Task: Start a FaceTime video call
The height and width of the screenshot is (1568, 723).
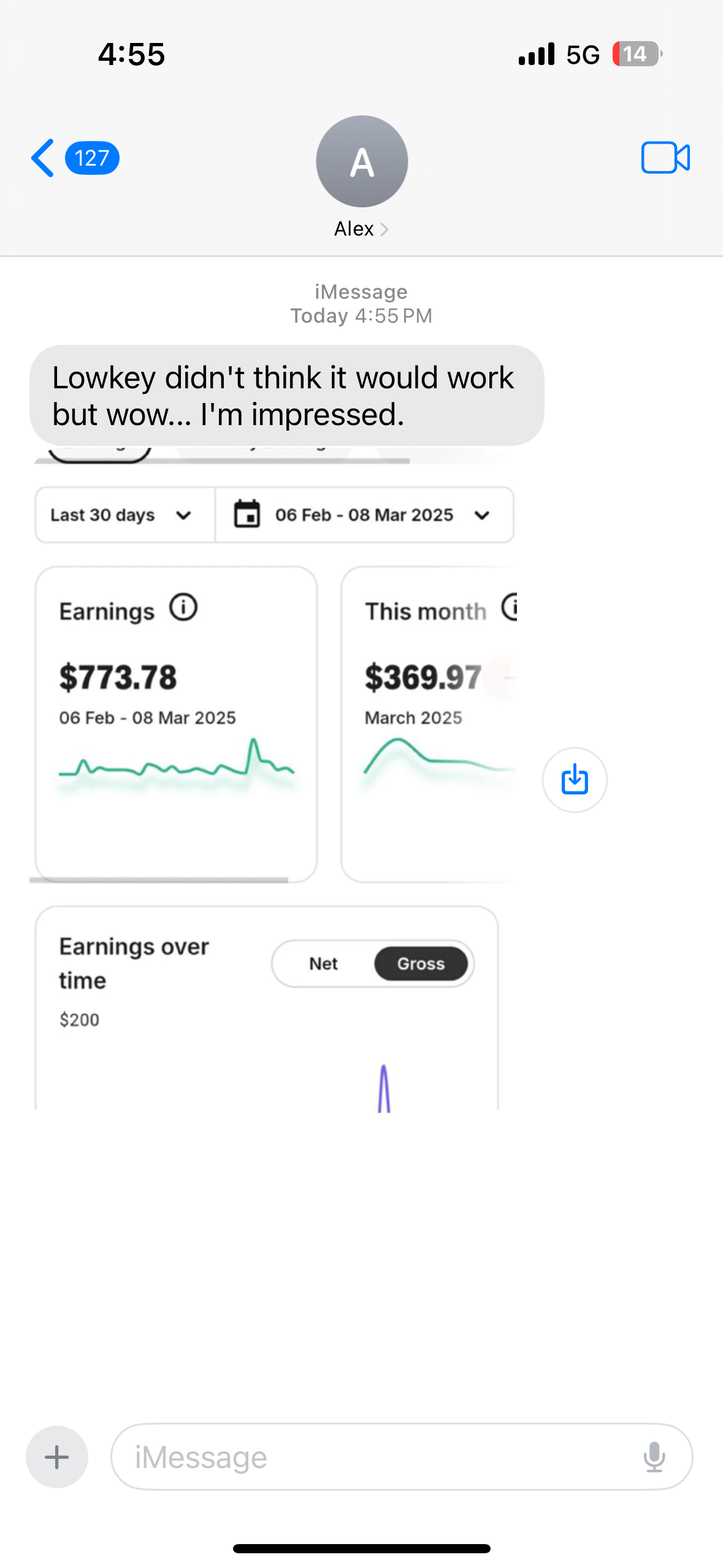Action: pyautogui.click(x=665, y=158)
